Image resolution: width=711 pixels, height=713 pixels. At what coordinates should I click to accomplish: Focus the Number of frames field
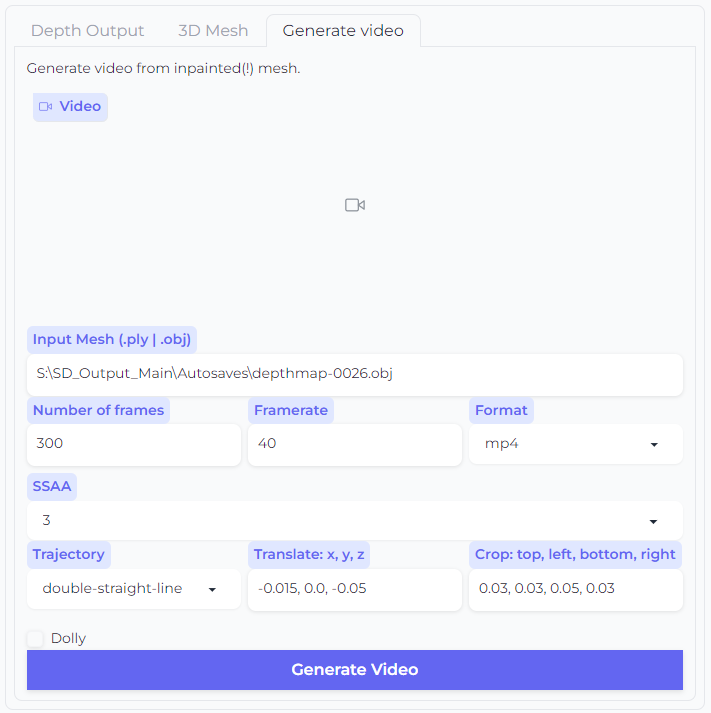[134, 444]
